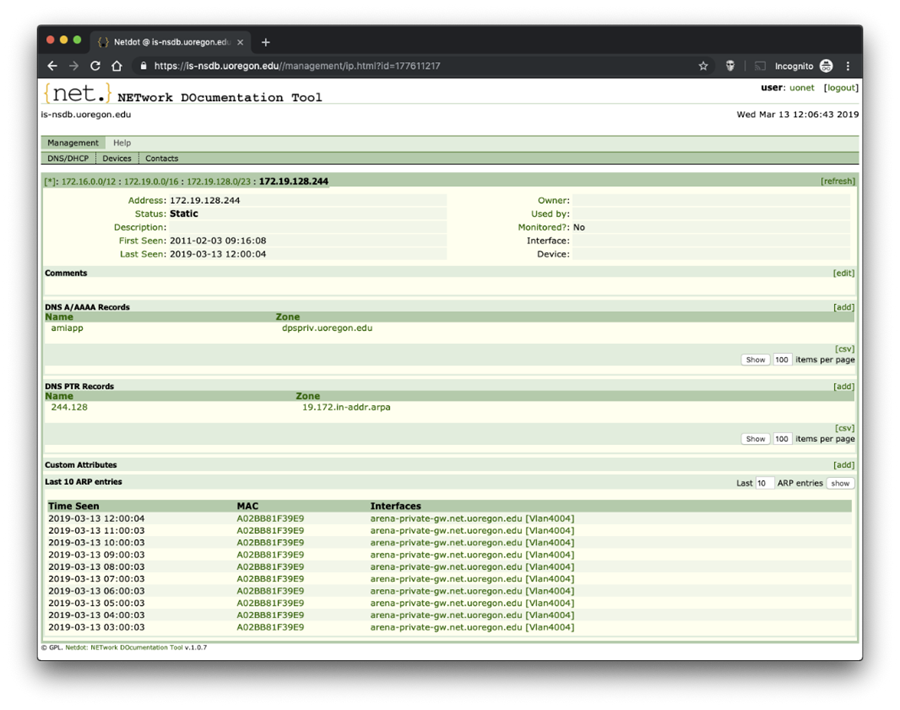The height and width of the screenshot is (710, 900).
Task: Open arena-private-gw interface in 07:00:03 row
Action: click(472, 579)
